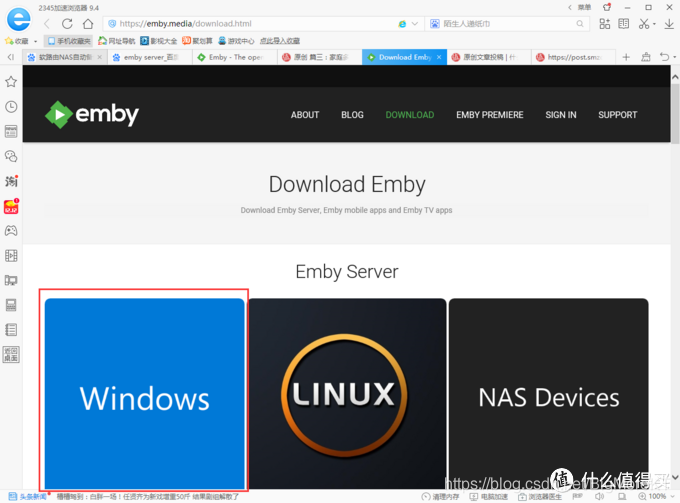Go to browser home page icon

coord(88,24)
